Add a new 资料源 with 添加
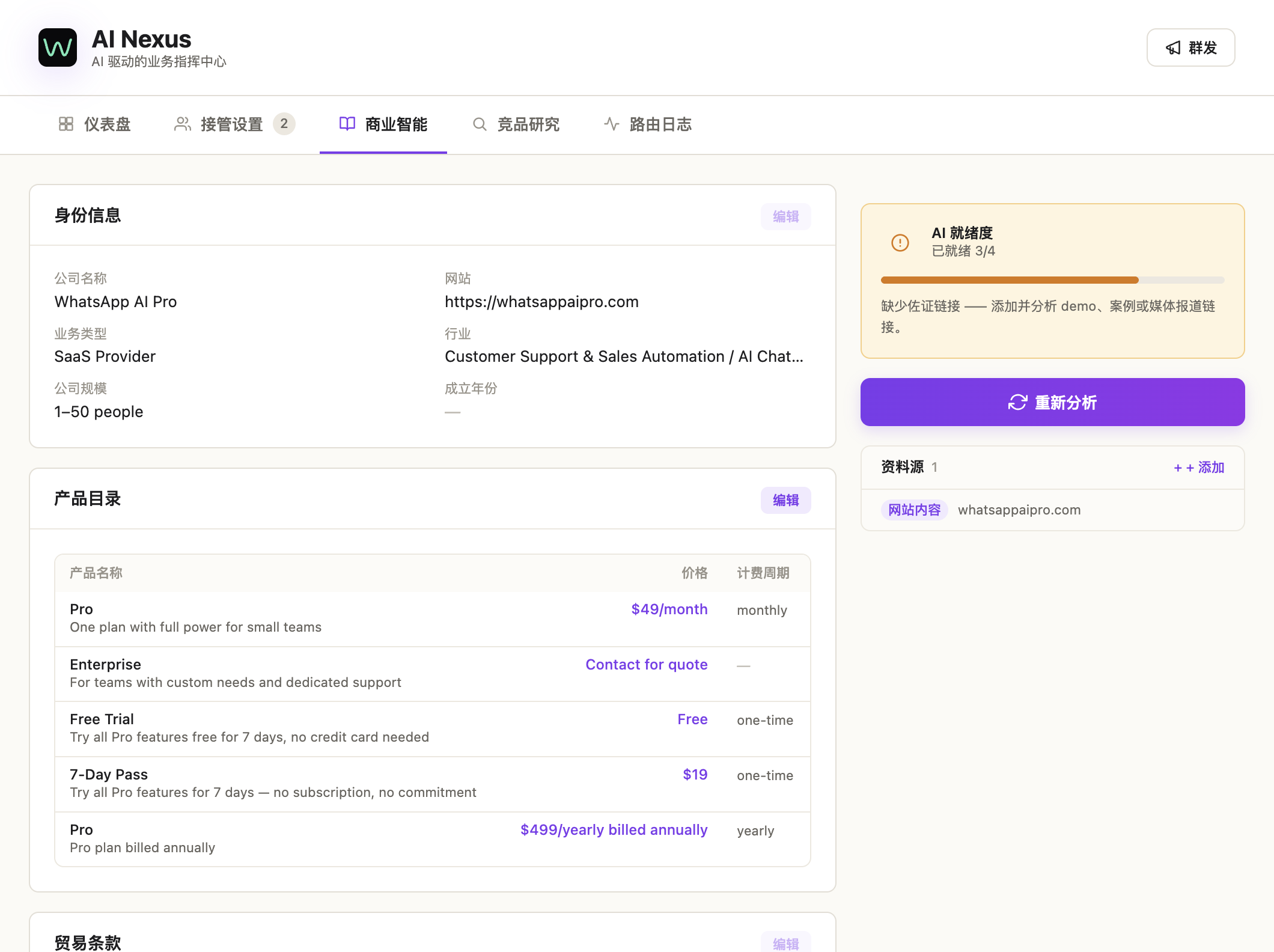1274x952 pixels. coord(1199,468)
